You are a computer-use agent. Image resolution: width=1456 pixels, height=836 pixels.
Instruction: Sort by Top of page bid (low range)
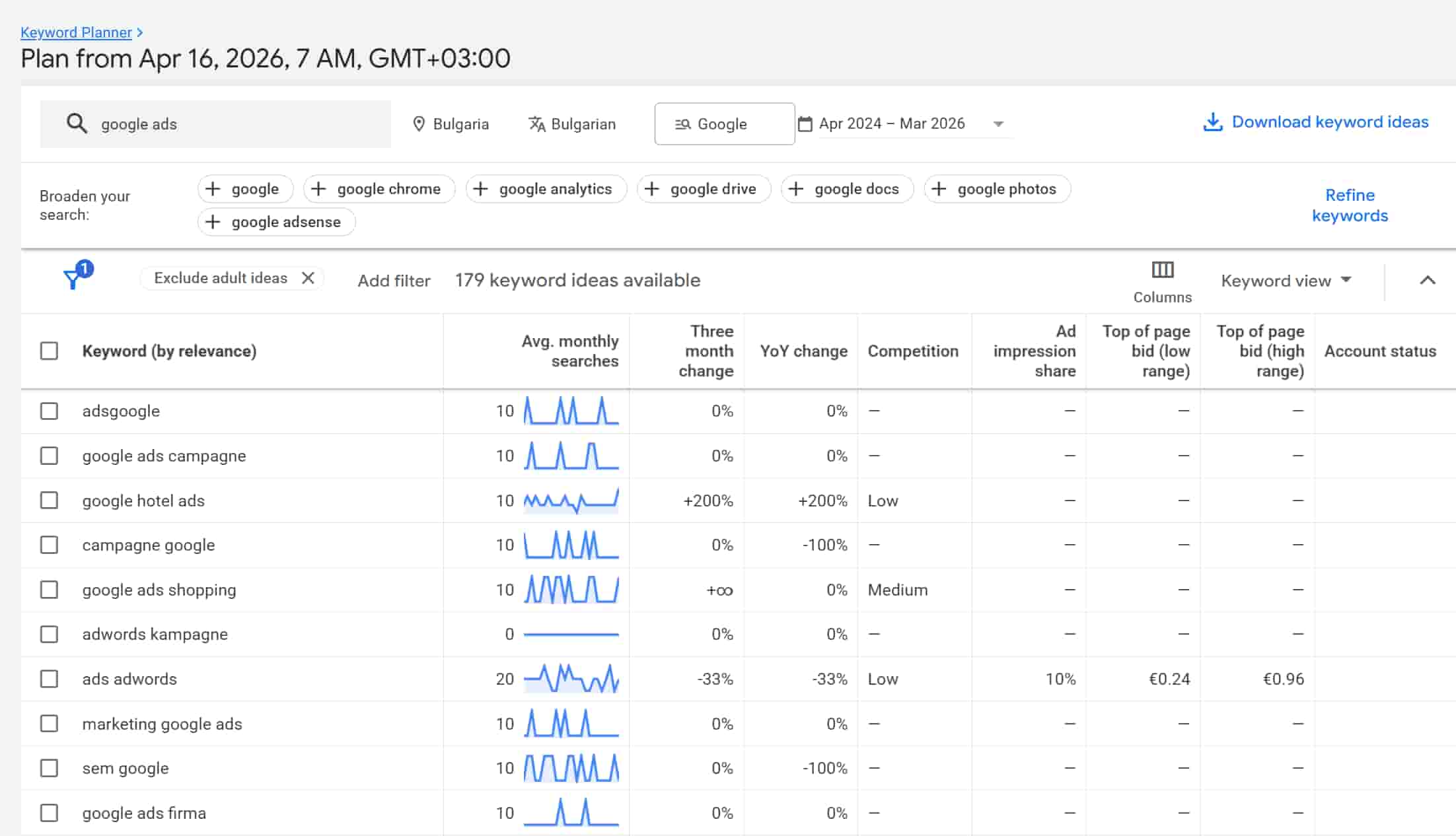[1146, 351]
